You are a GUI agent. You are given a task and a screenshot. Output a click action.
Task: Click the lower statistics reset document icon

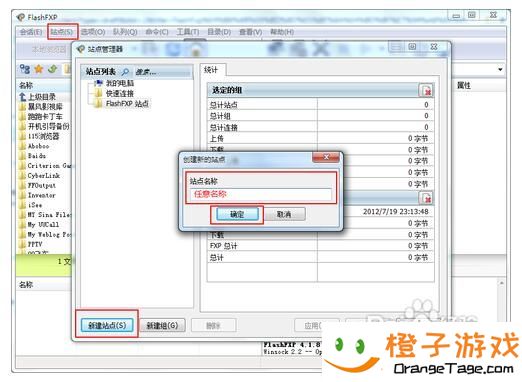426,198
